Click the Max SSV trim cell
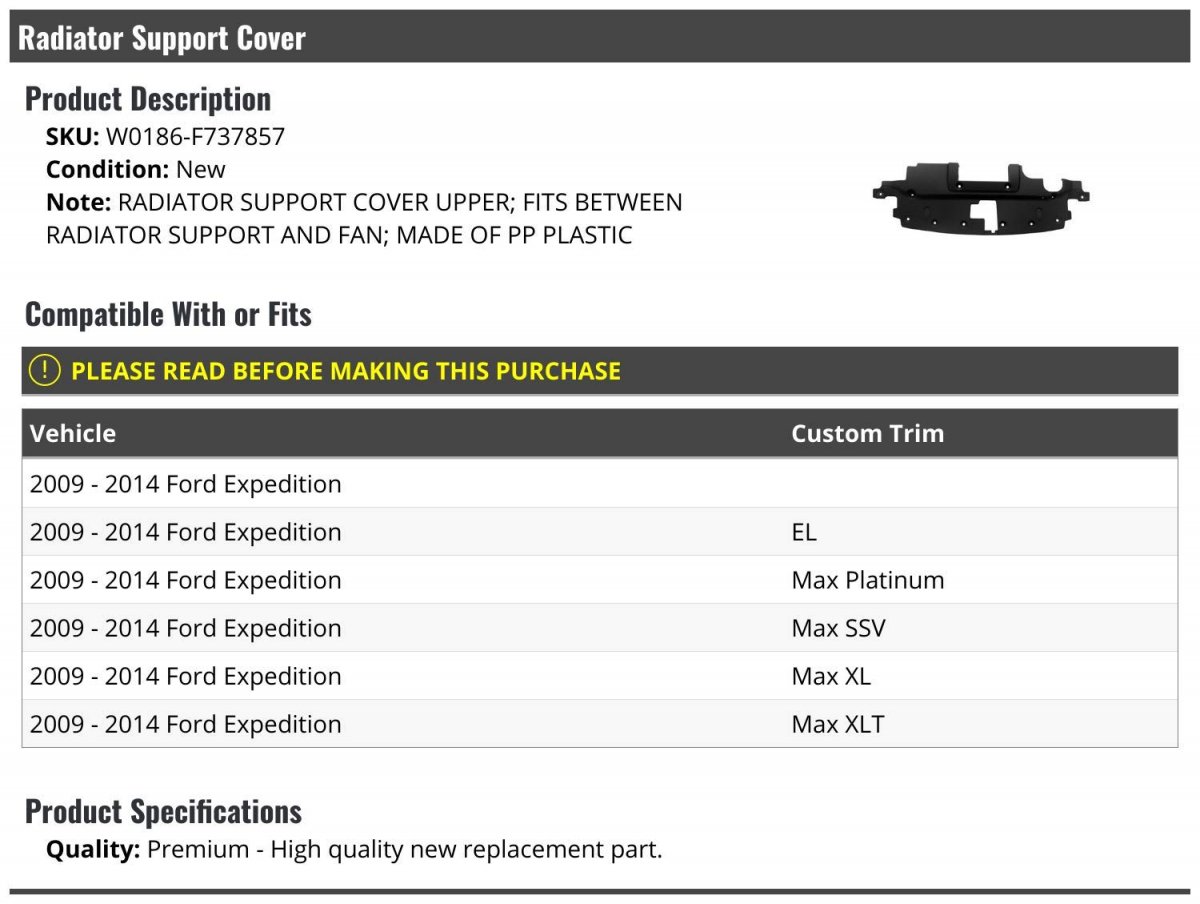Viewport: 1200px width, 904px height. pyautogui.click(x=838, y=628)
